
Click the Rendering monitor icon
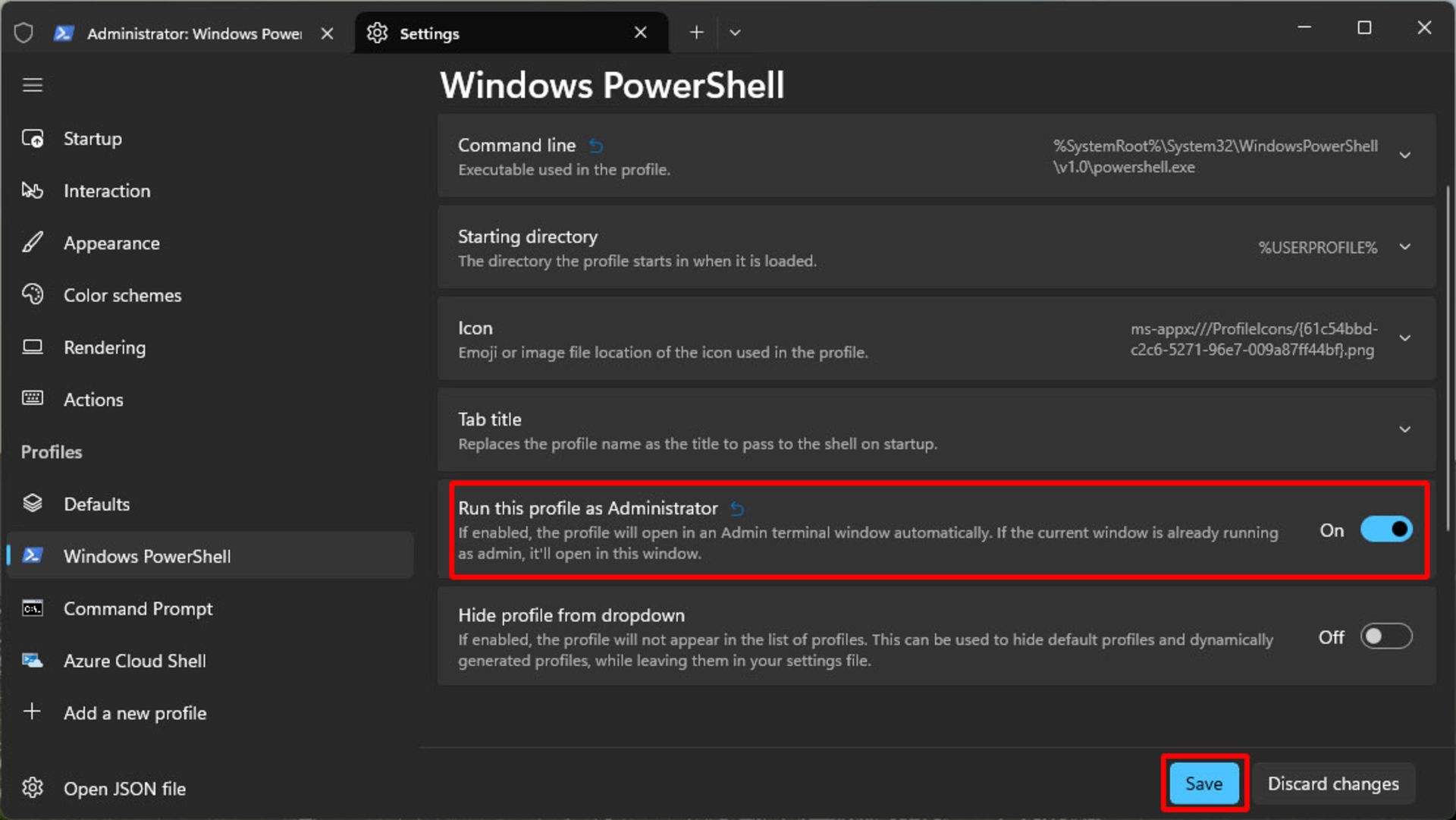click(33, 347)
